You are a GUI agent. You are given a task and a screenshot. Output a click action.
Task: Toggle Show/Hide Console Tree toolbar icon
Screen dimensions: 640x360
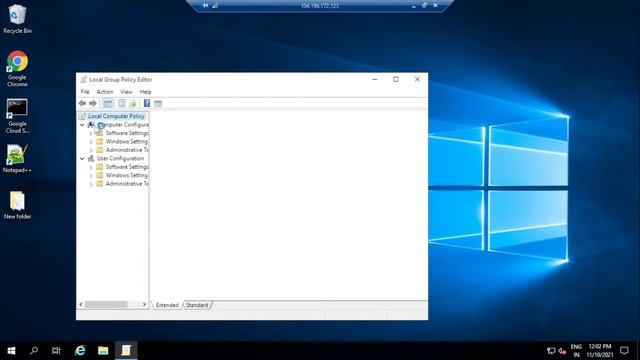[108, 103]
